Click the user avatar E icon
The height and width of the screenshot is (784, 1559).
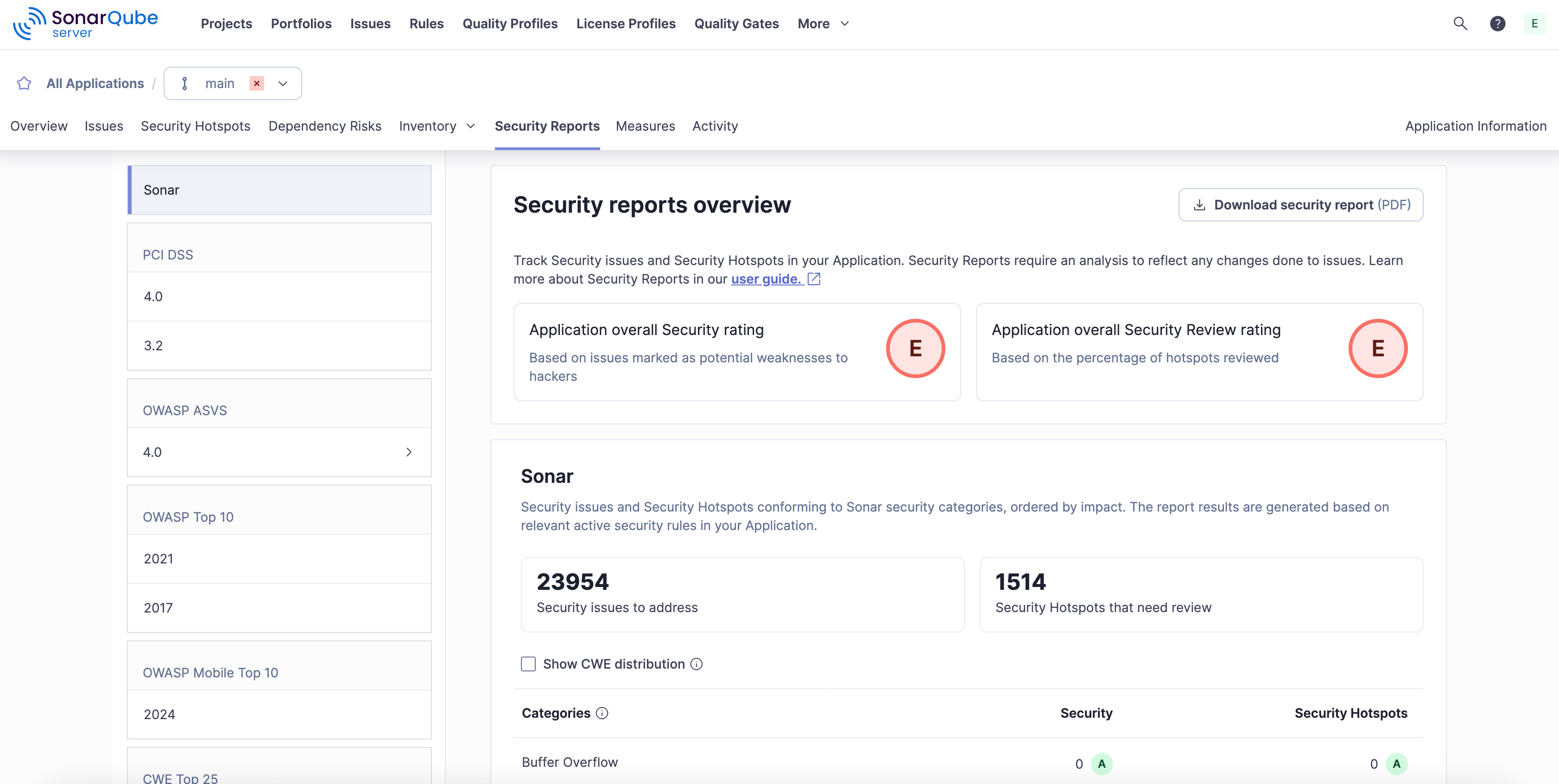1534,24
